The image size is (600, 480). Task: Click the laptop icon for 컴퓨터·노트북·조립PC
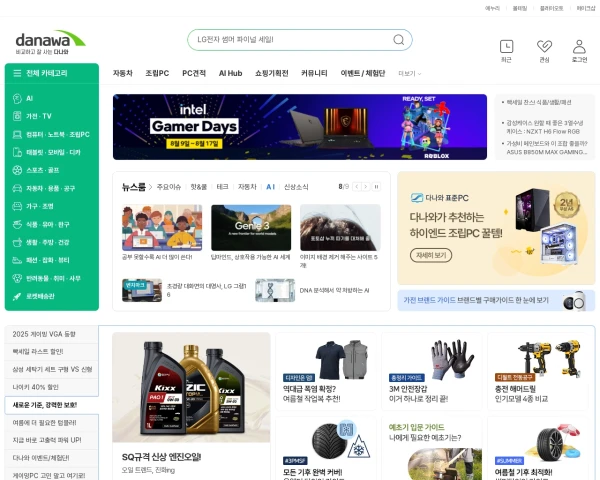(x=17, y=134)
